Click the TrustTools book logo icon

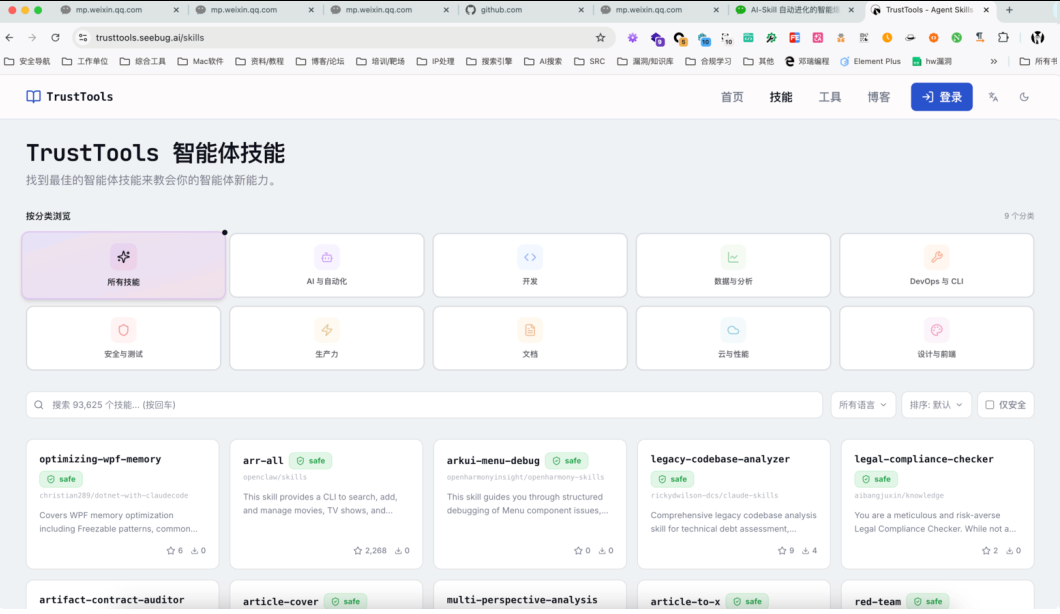(33, 97)
